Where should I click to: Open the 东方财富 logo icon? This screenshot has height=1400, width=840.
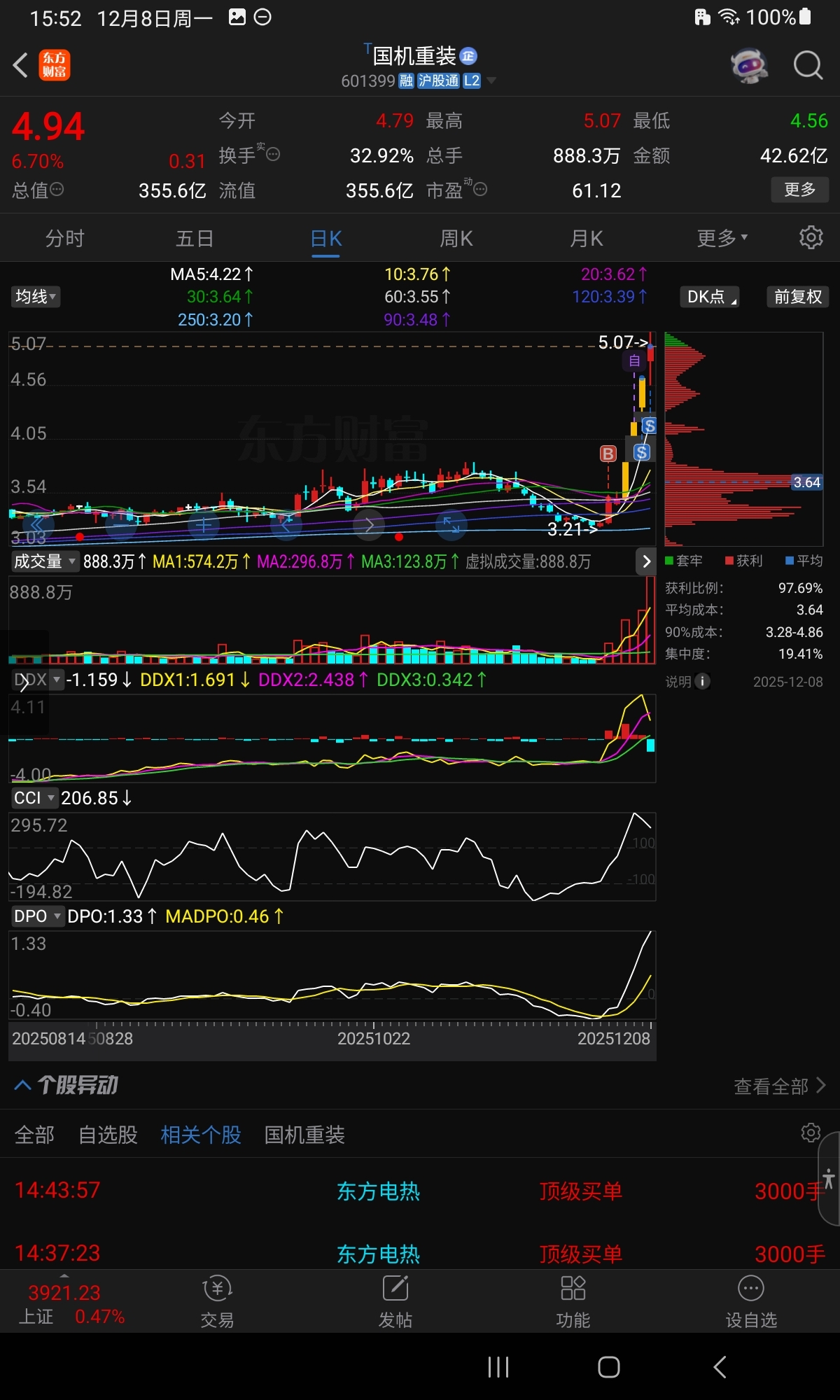54,66
